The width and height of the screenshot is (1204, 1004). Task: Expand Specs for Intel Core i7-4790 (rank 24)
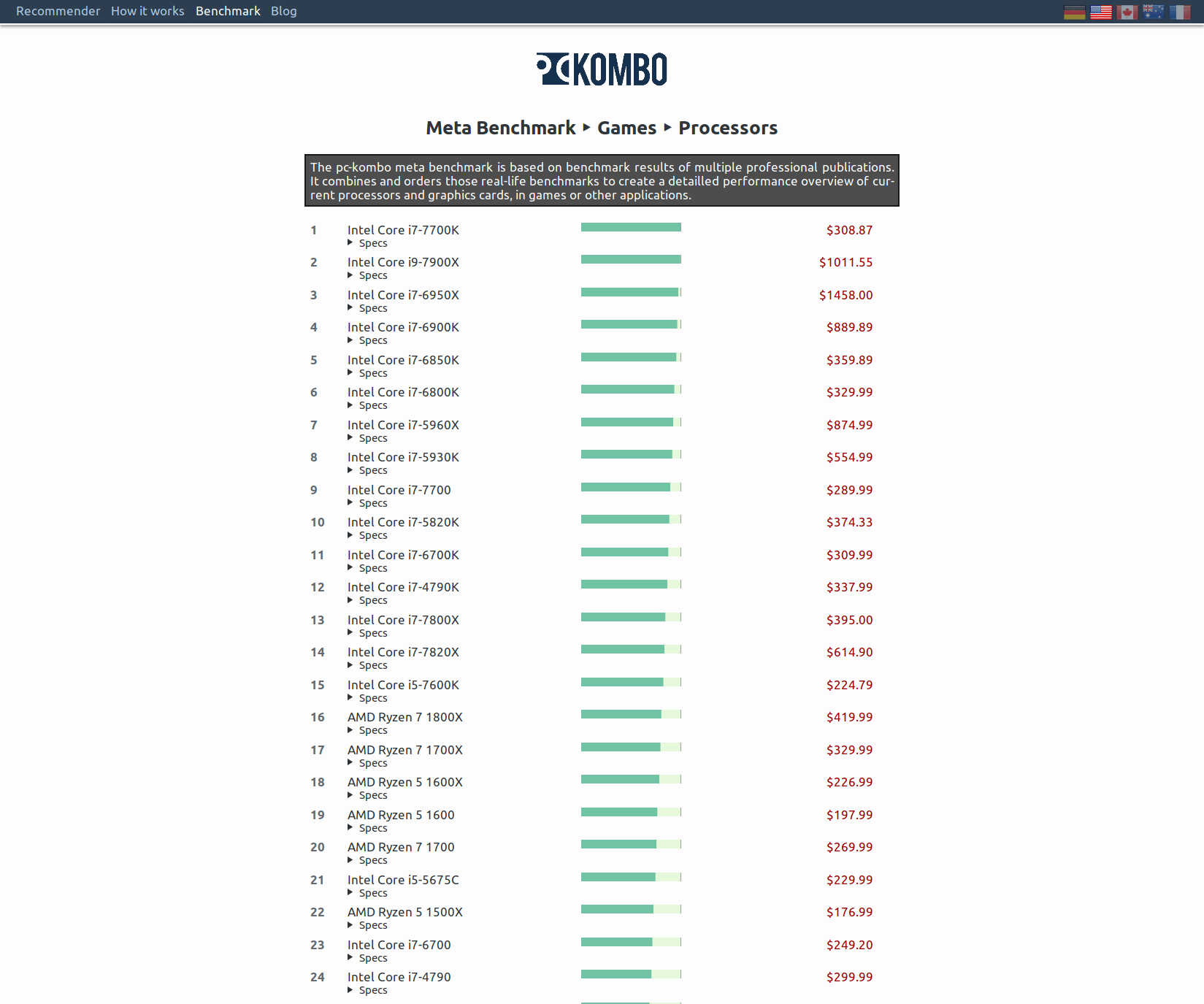coord(367,990)
